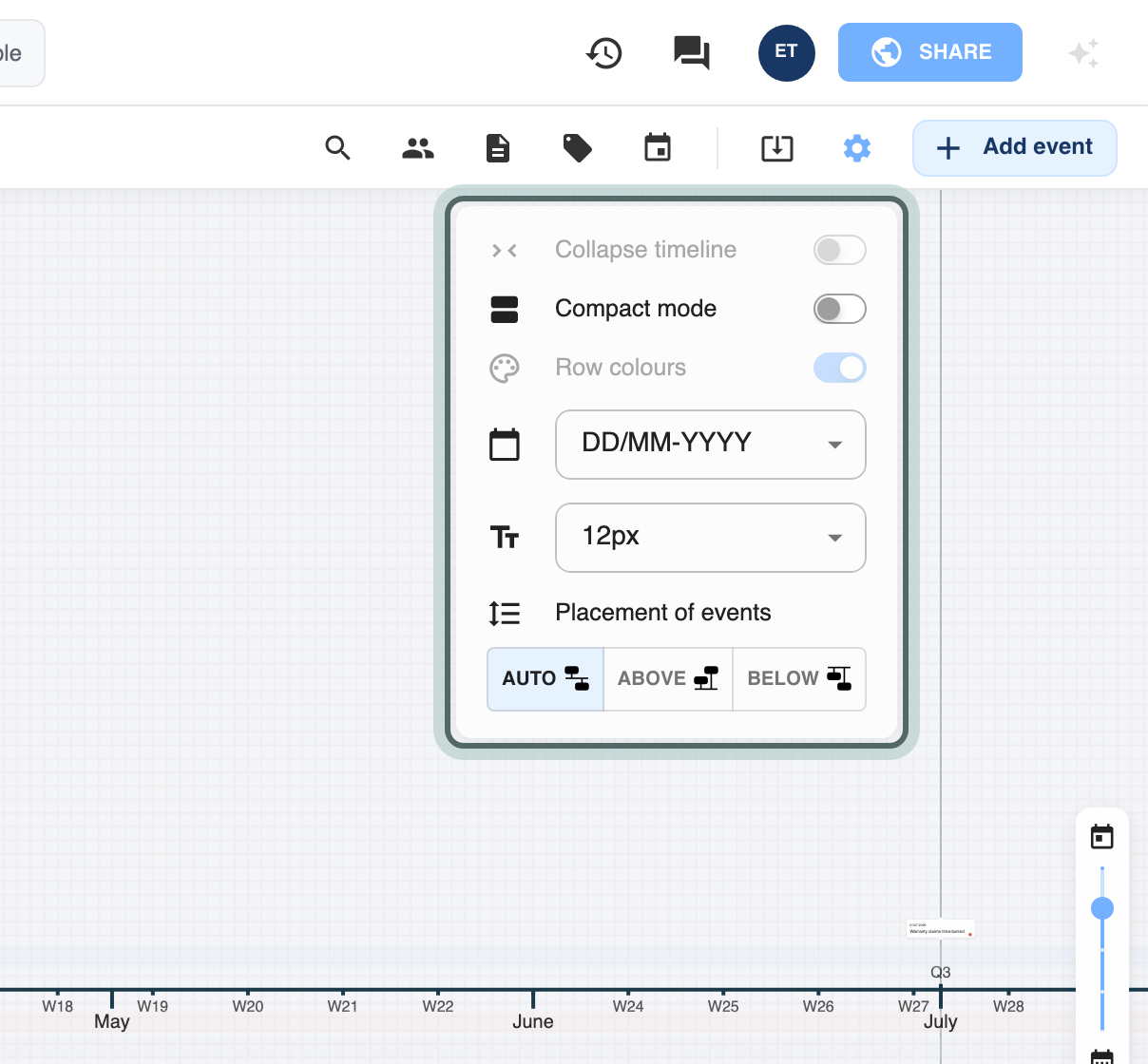
Task: Click the font size Tt icon
Action: point(505,538)
